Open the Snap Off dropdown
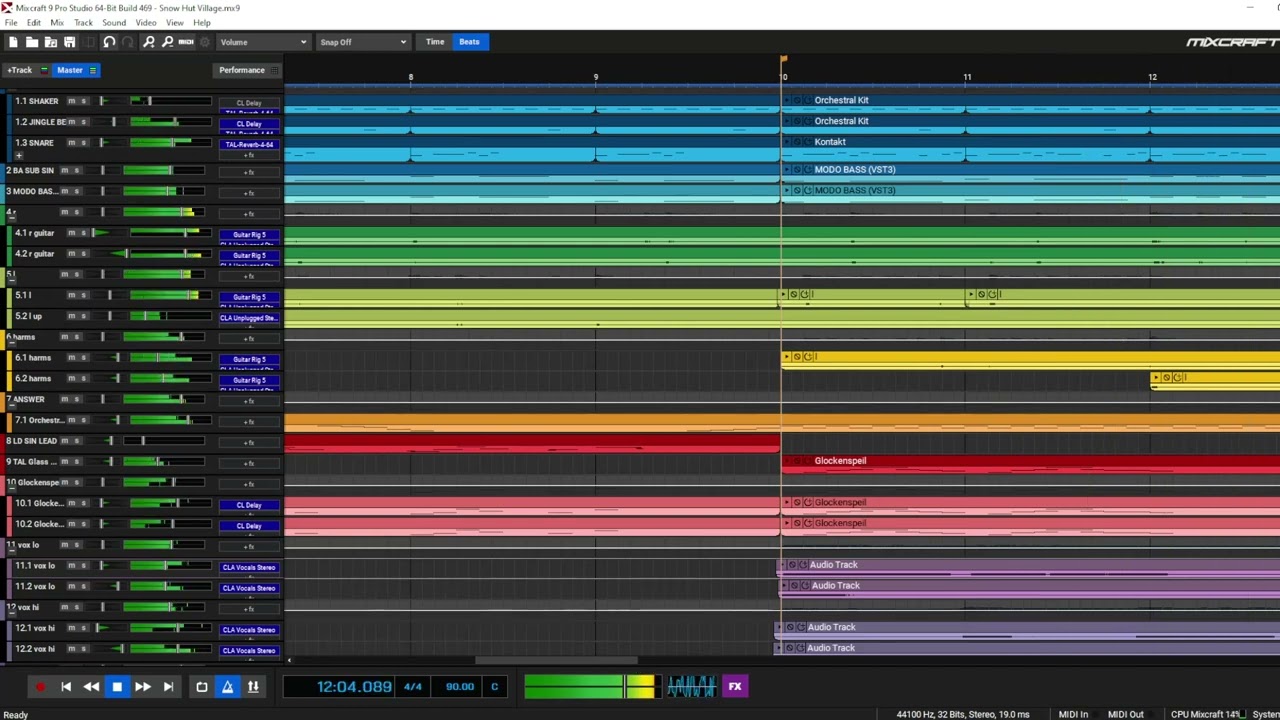The width and height of the screenshot is (1280, 720). (x=362, y=42)
